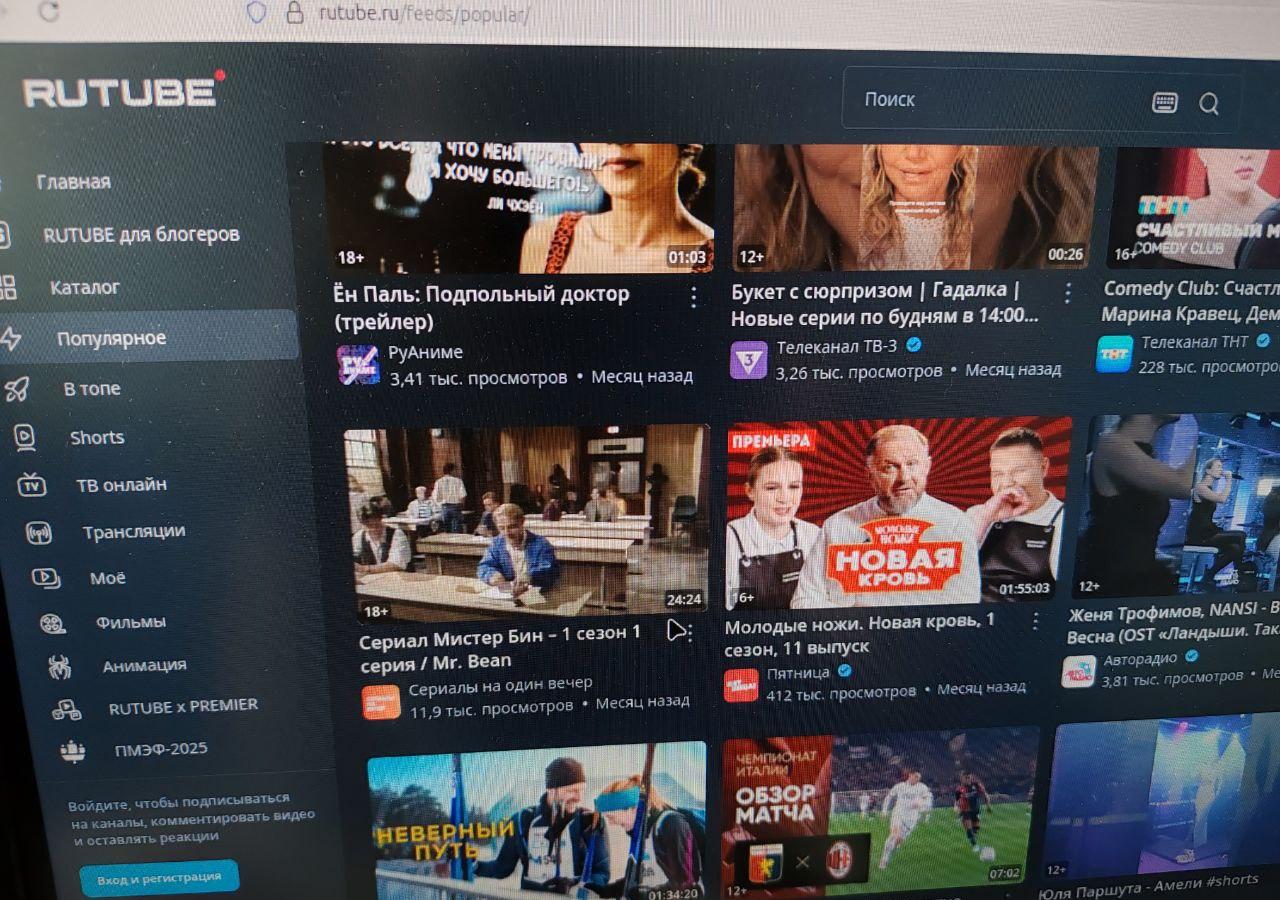This screenshot has height=900, width=1280.
Task: Click the Shorts icon
Action: (x=25, y=437)
